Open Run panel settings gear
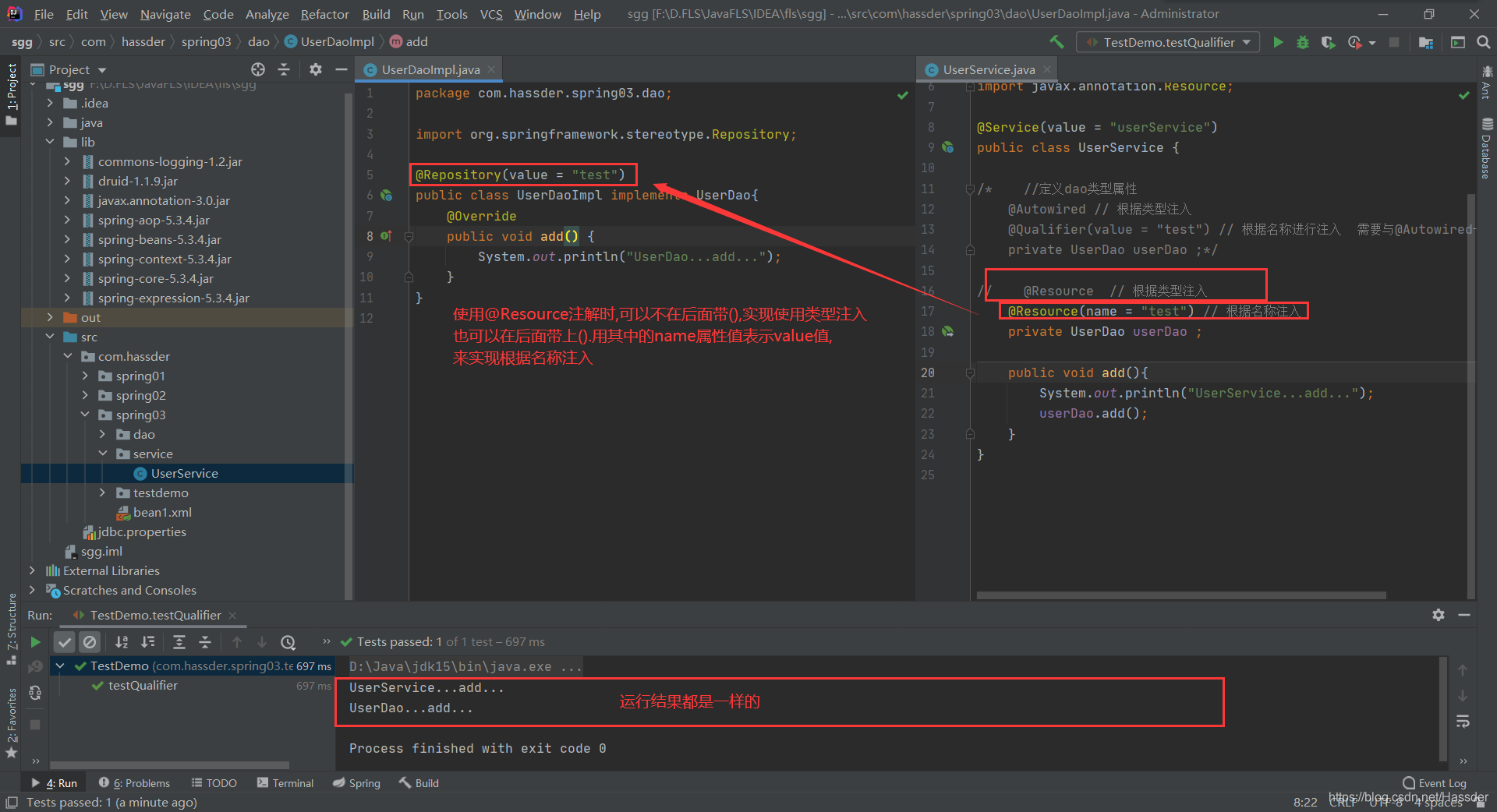 click(1439, 615)
